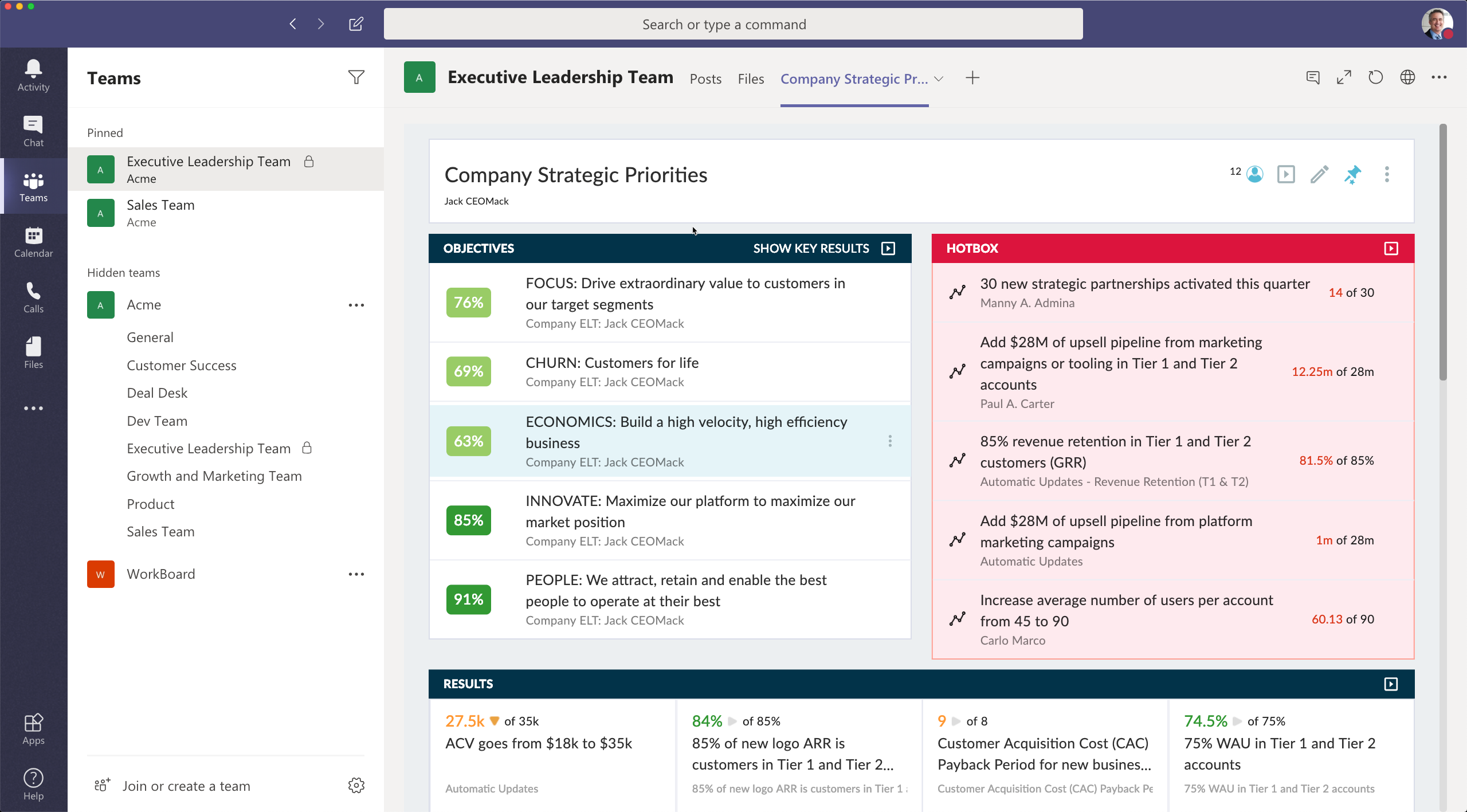Open the Help icon
1467x812 pixels.
click(x=33, y=784)
